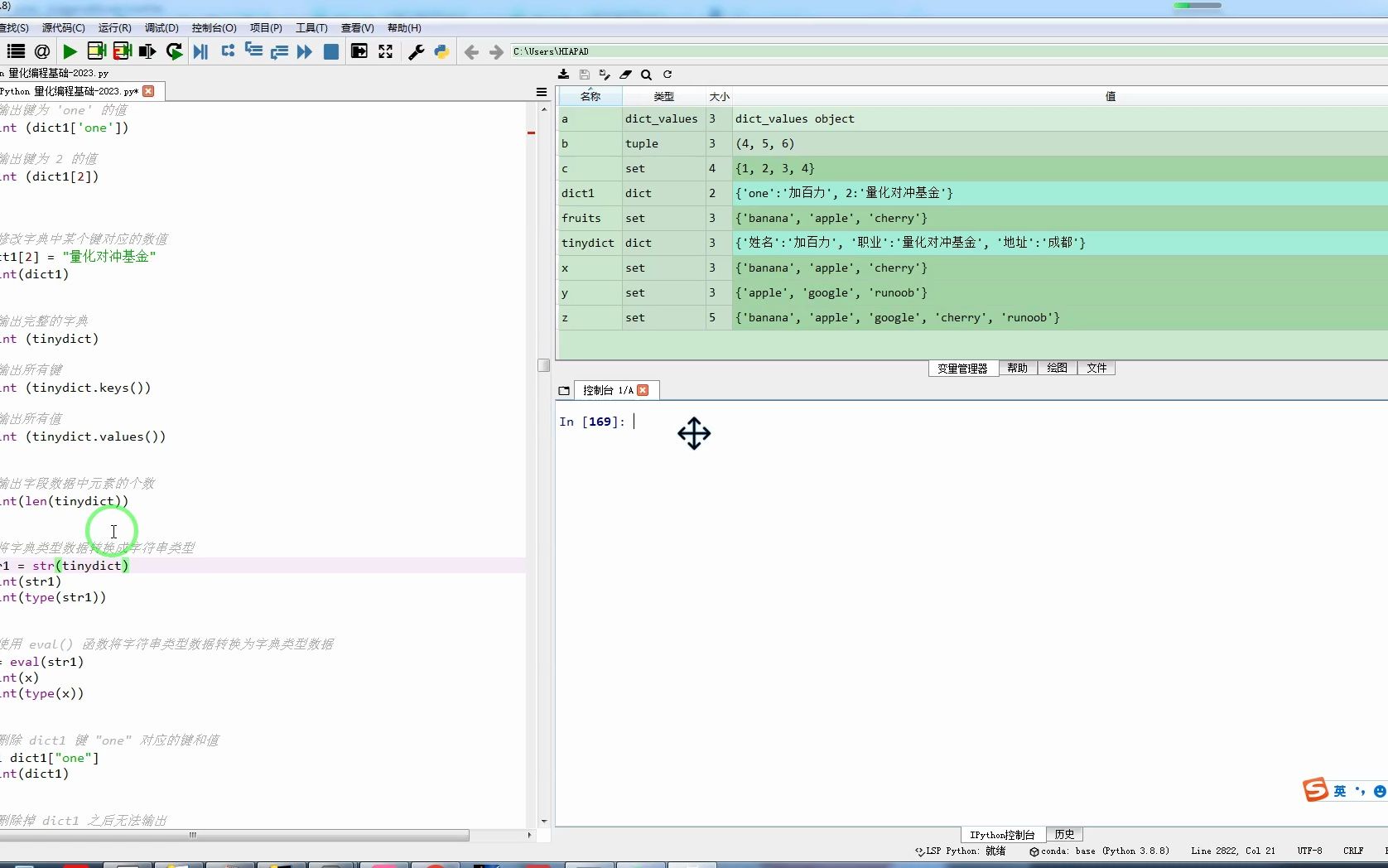Click the conda: base (Python 3.8.8) status
Screen dimensions: 1388x868
click(1099, 851)
